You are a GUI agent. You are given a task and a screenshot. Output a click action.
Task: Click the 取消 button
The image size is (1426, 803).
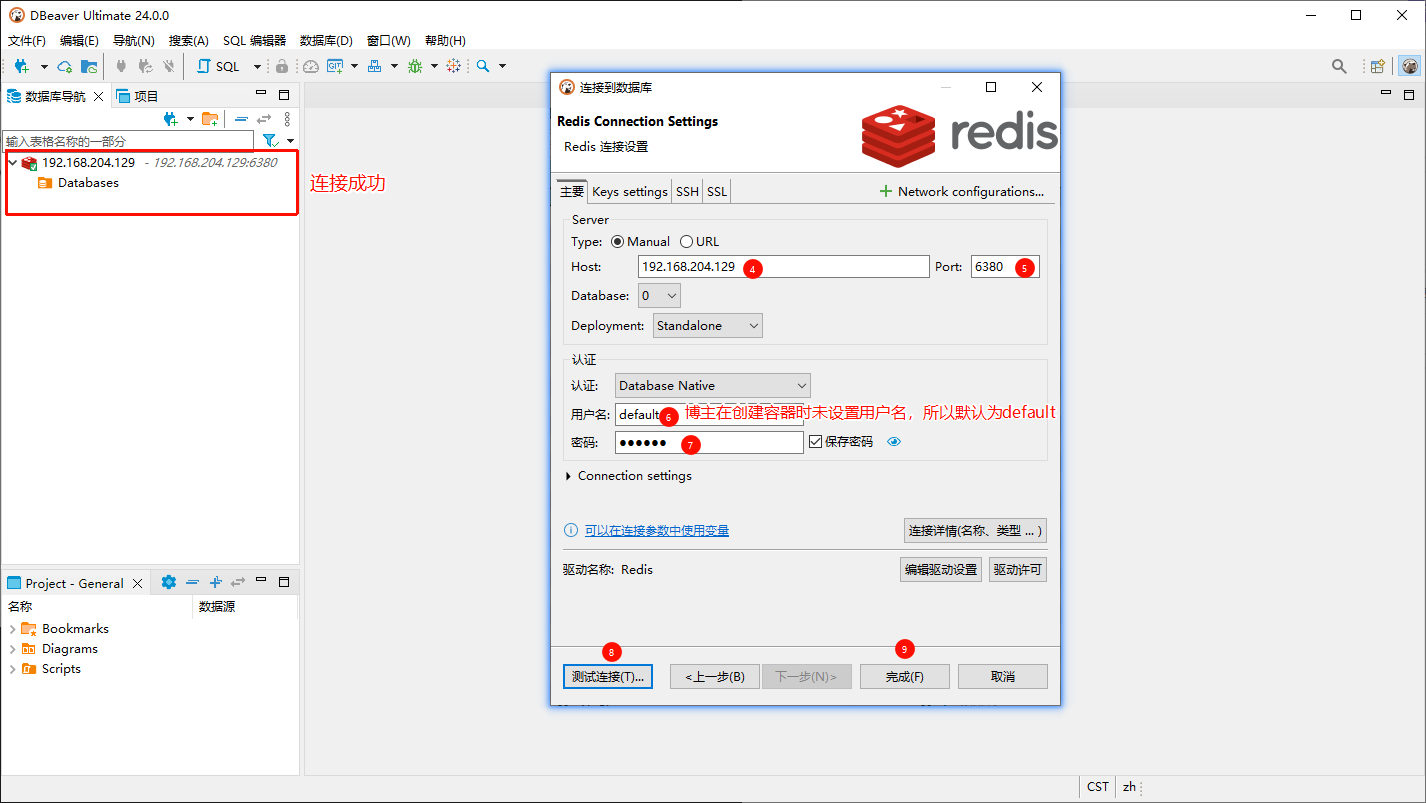point(1003,677)
